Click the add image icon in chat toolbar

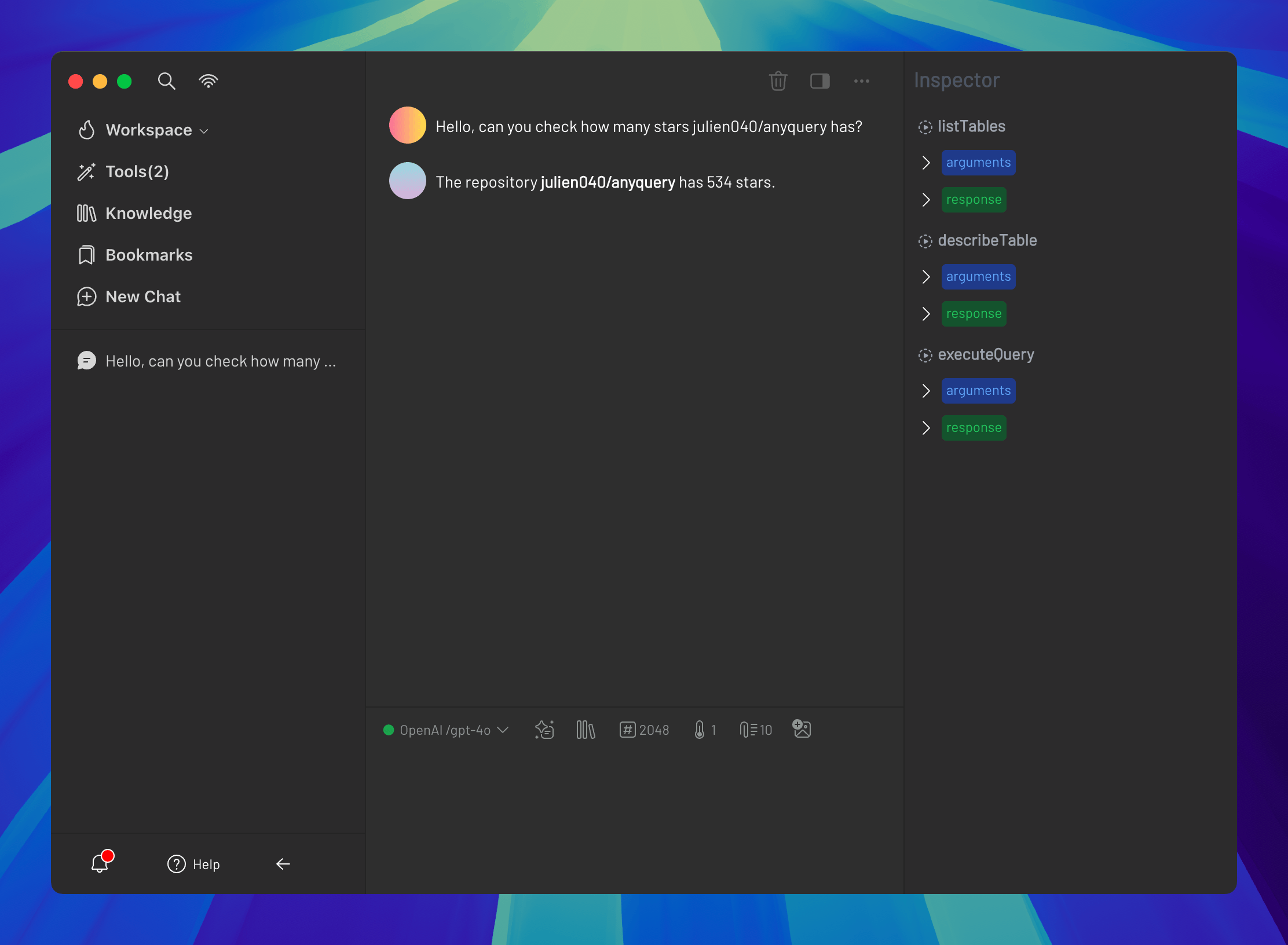[x=802, y=728]
